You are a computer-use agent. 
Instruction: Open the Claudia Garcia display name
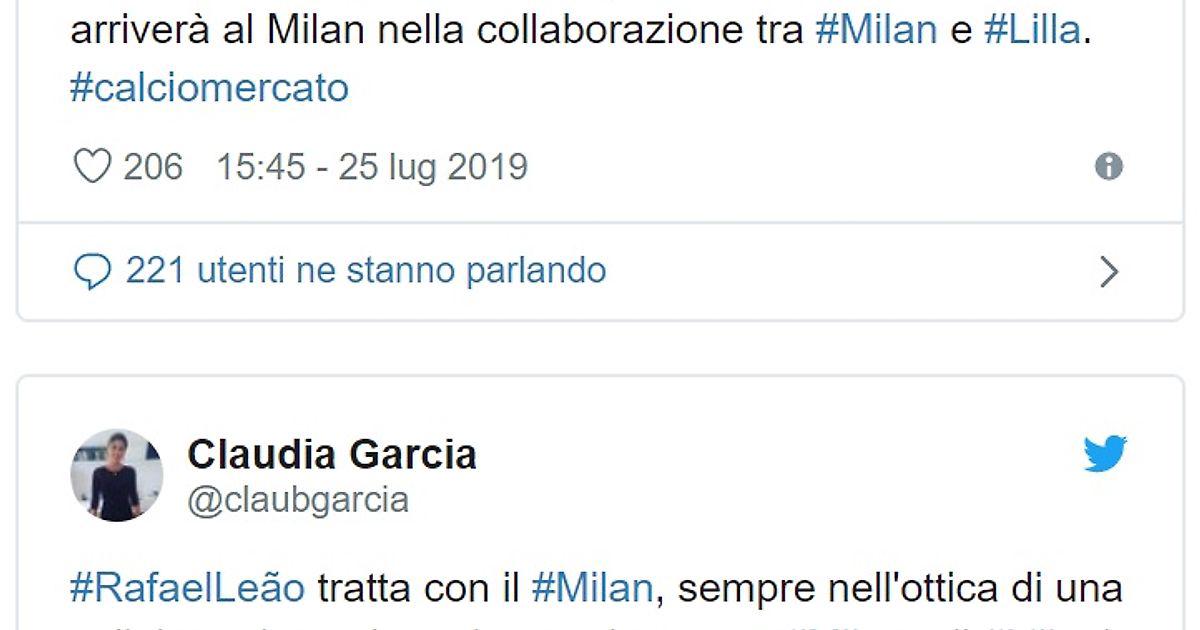332,455
